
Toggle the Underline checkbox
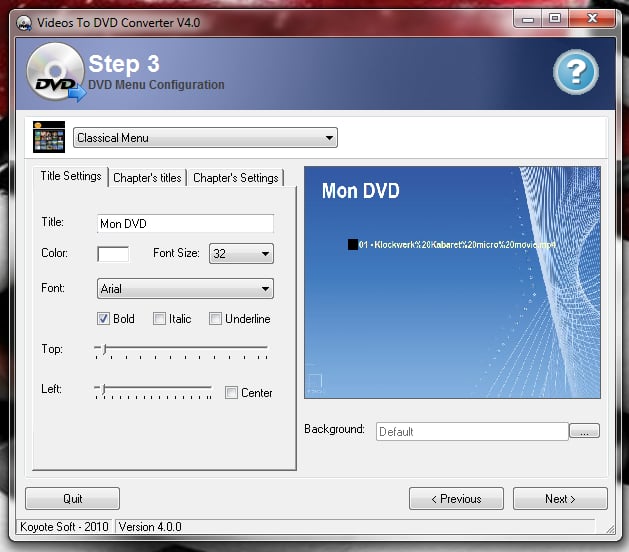pyautogui.click(x=215, y=319)
